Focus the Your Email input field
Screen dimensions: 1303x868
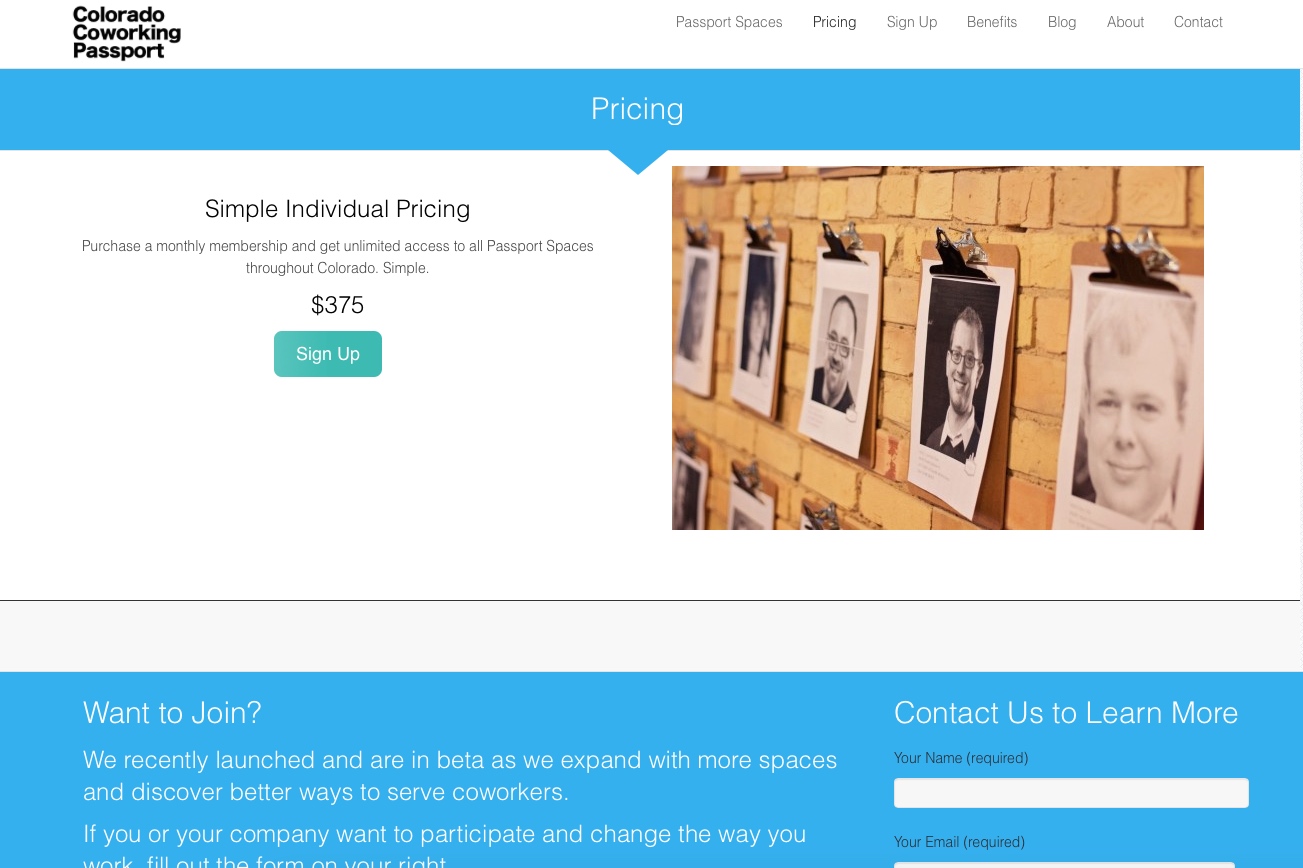[1064, 864]
